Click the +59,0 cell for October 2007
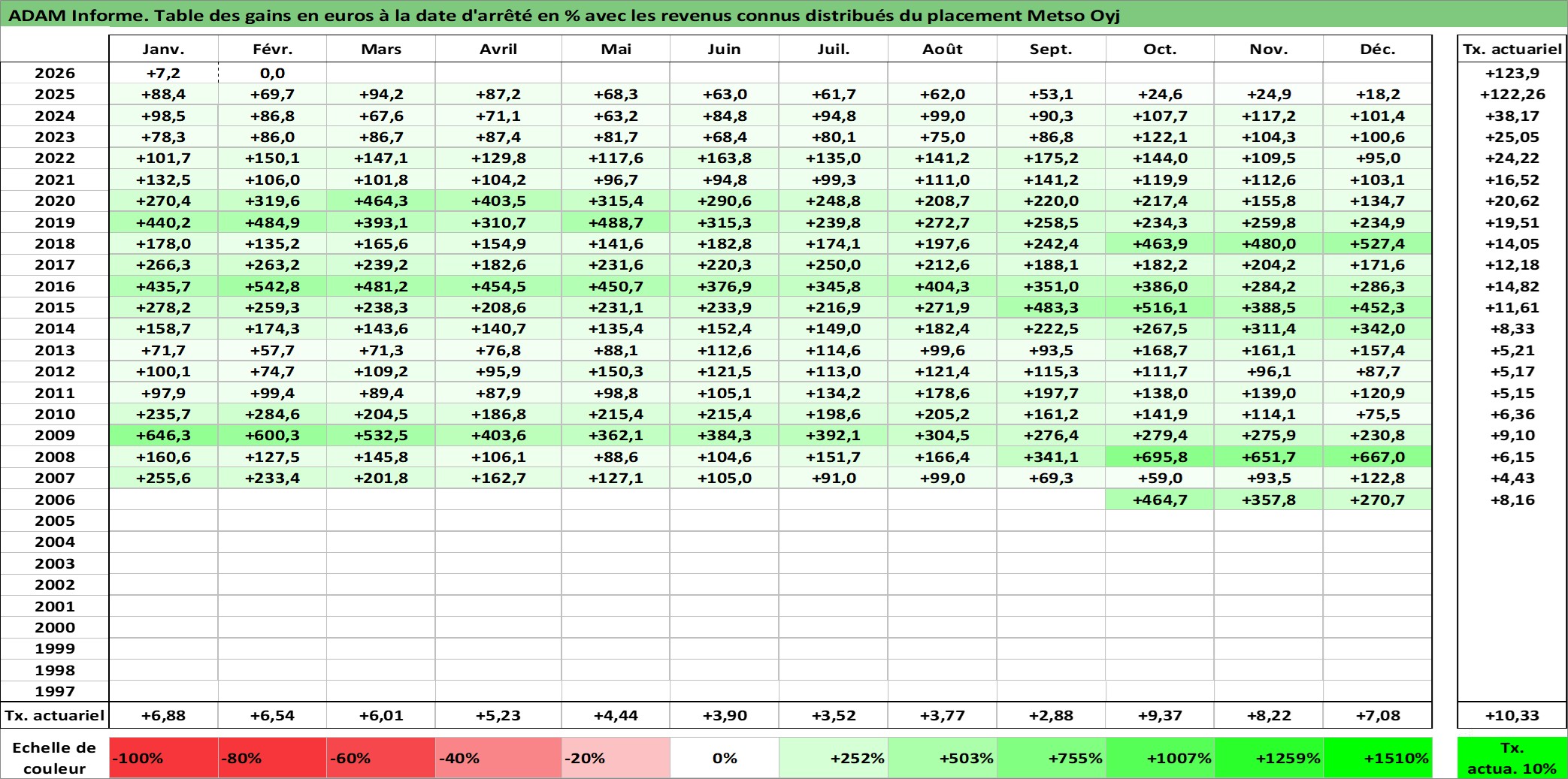Screen dimensions: 1568x779 pyautogui.click(x=1160, y=478)
